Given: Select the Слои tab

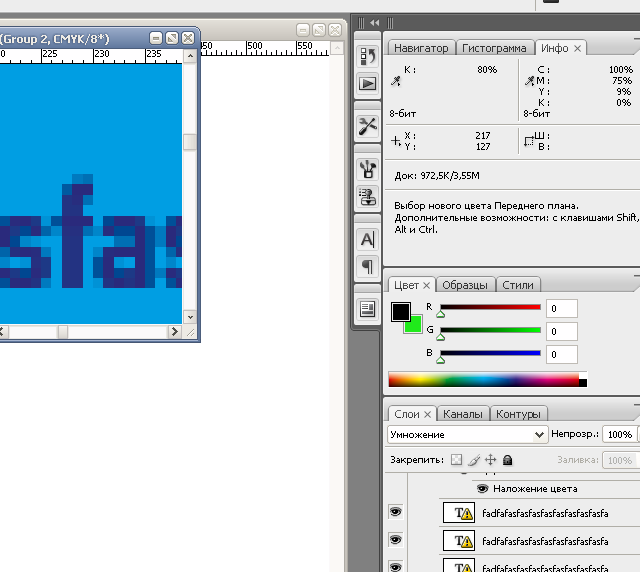Looking at the screenshot, I should coord(407,414).
